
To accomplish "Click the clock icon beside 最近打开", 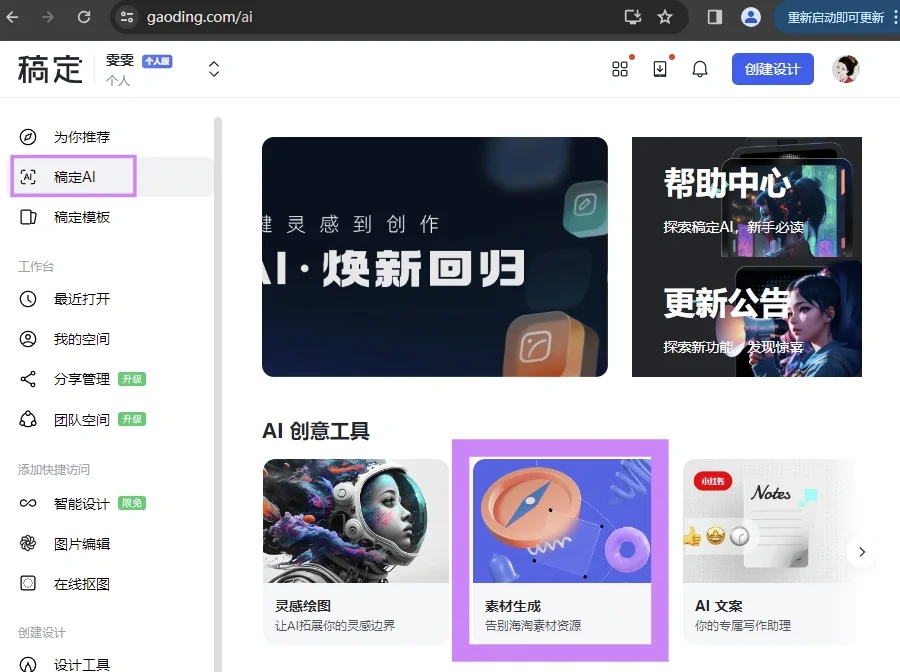I will click(28, 299).
